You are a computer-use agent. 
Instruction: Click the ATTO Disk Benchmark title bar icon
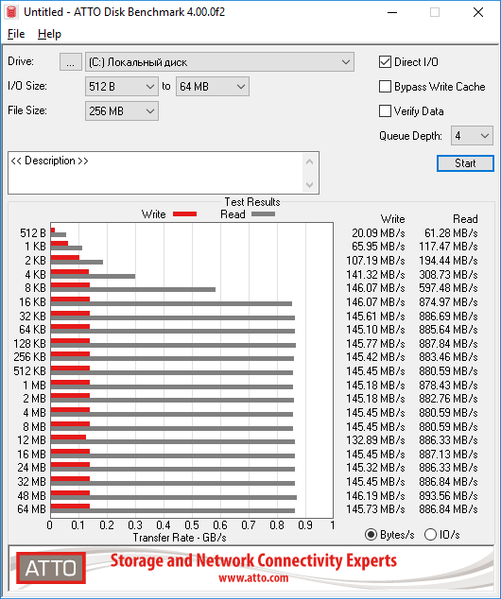(x=12, y=12)
